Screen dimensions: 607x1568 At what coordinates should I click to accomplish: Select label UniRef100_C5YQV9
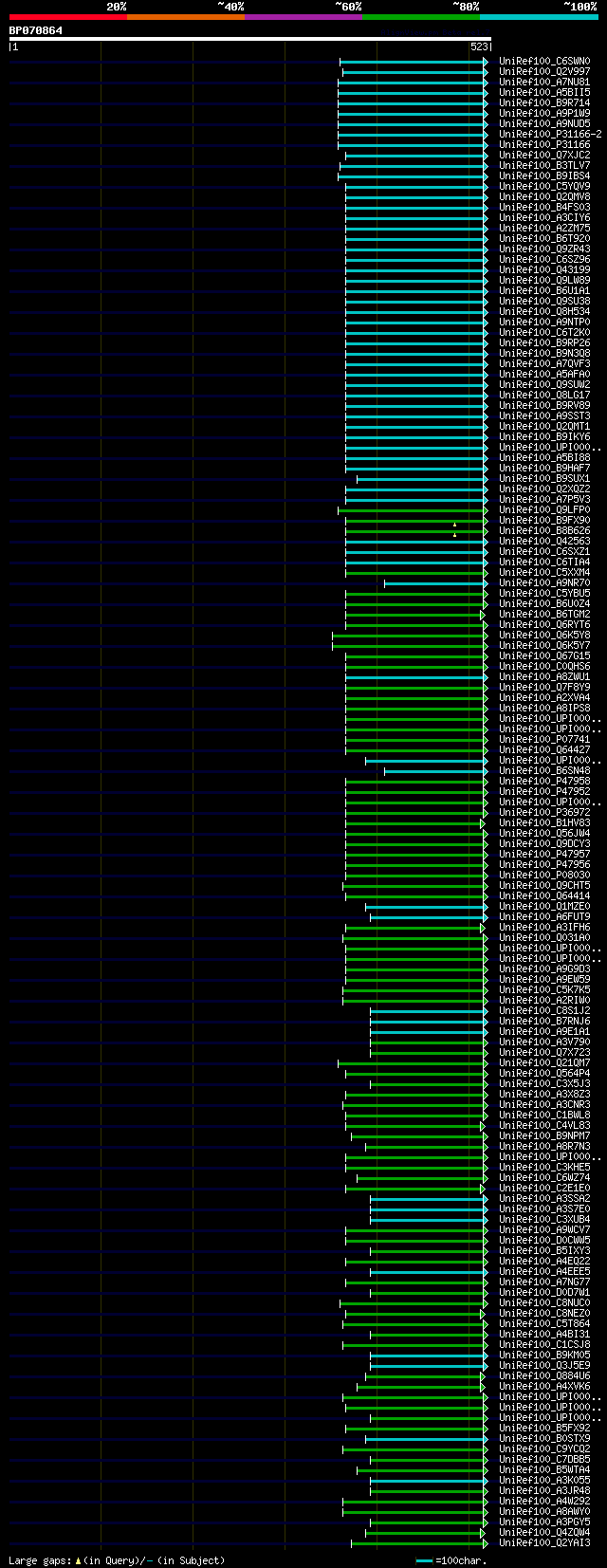tap(544, 187)
